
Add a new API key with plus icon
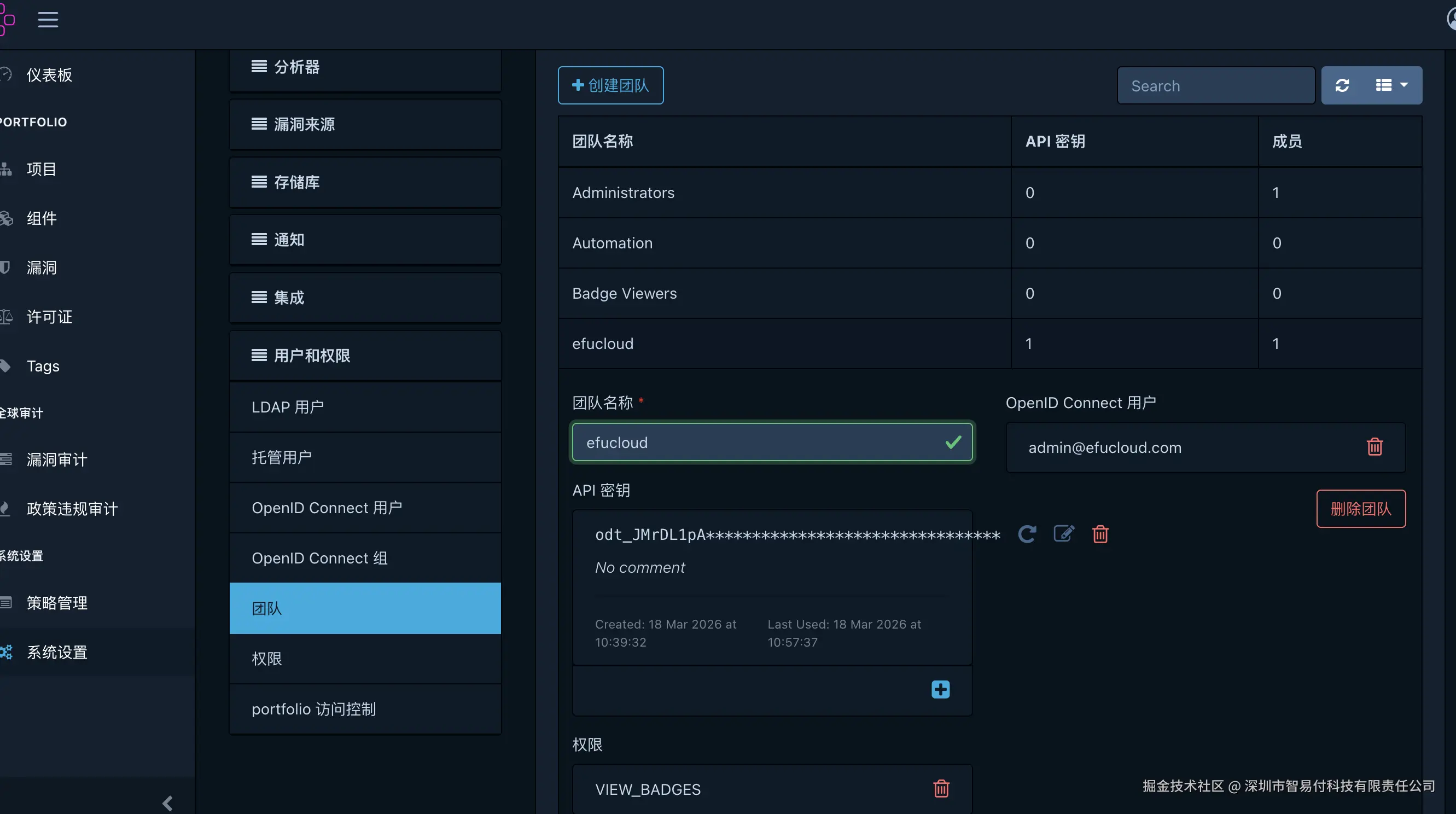pyautogui.click(x=941, y=690)
